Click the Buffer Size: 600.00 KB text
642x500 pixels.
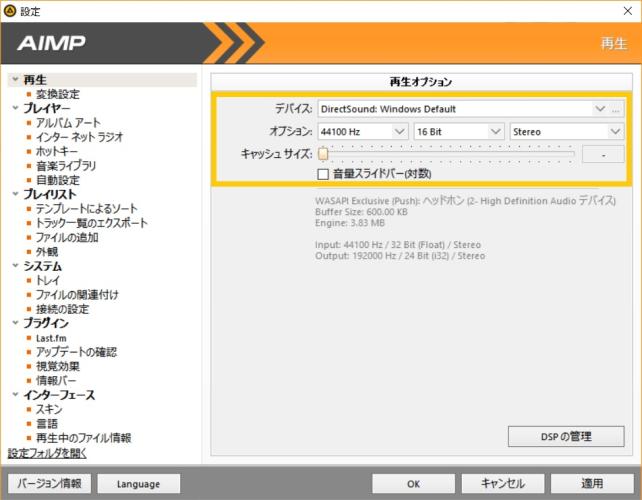click(x=361, y=212)
